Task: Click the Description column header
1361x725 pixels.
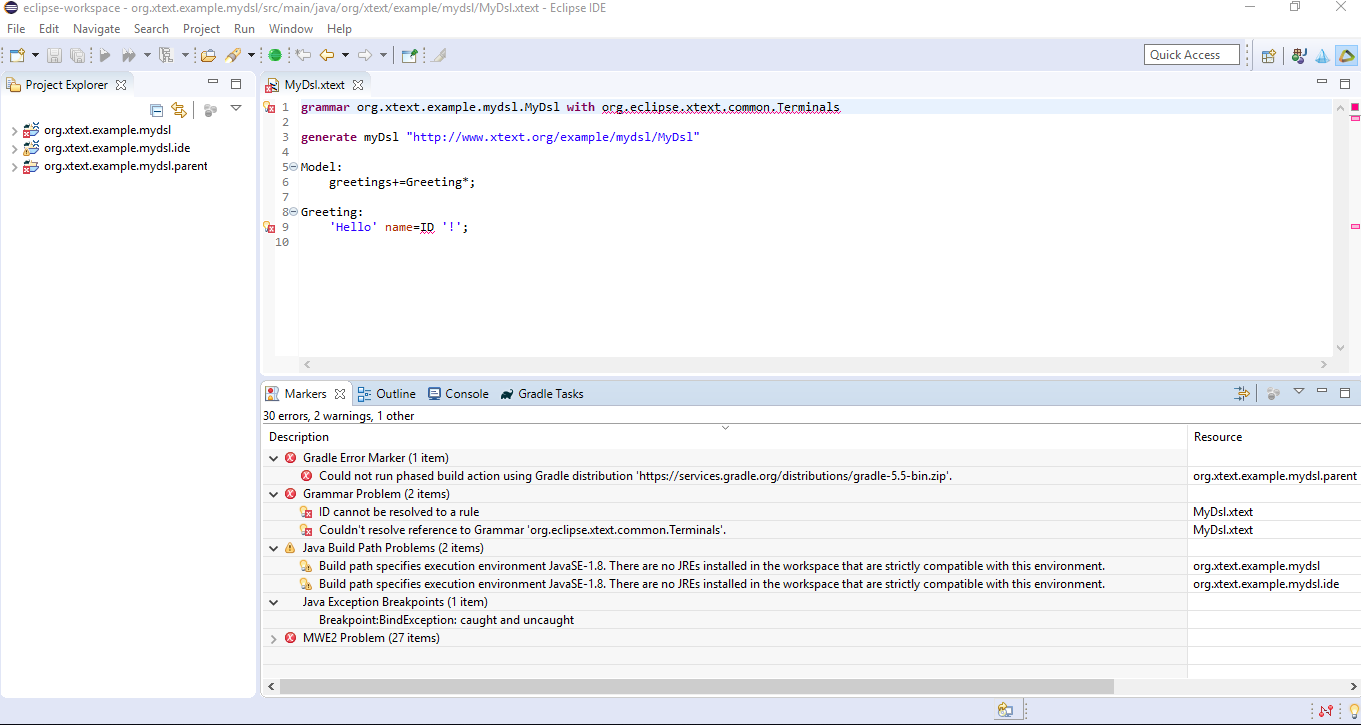Action: [724, 437]
